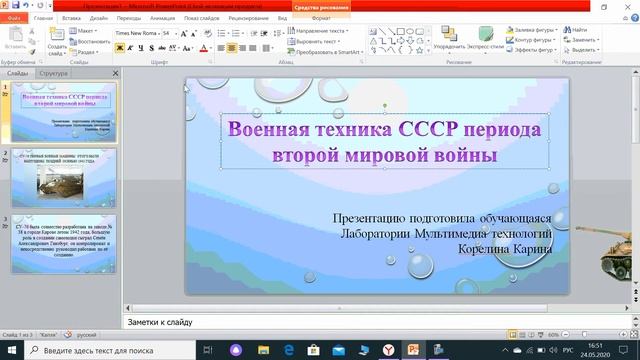This screenshot has width=640, height=360.
Task: Adjust the zoom slider in status bar
Action: coord(584,335)
